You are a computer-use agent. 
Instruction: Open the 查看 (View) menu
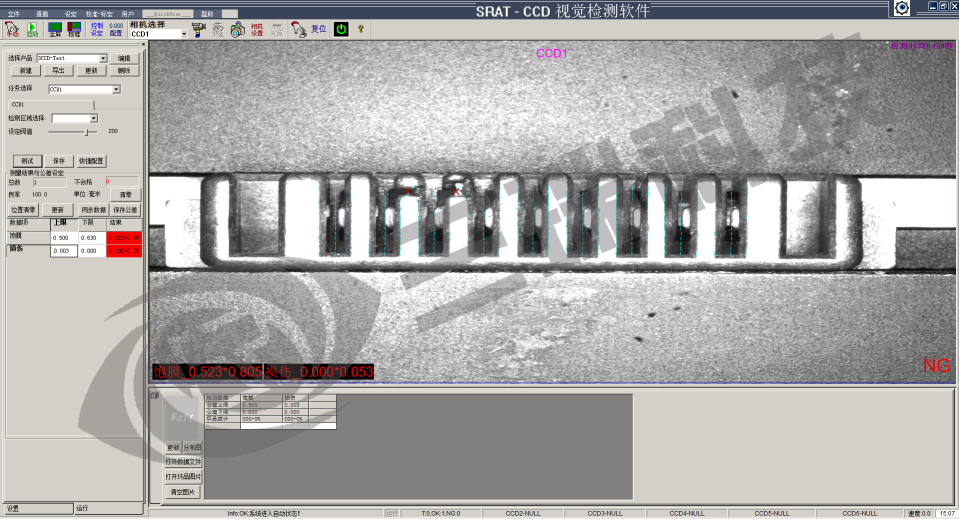click(42, 14)
